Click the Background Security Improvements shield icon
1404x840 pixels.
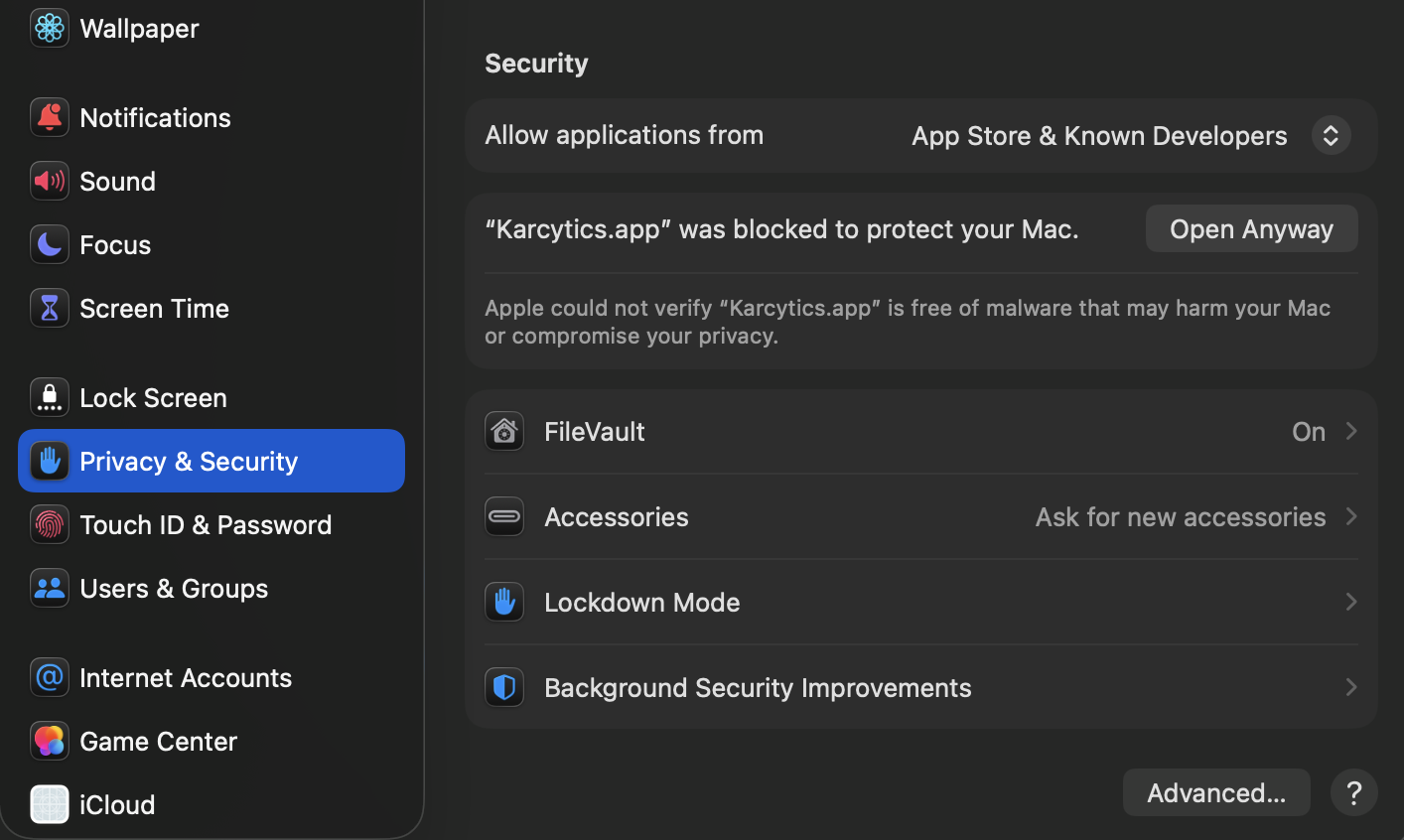tap(504, 687)
